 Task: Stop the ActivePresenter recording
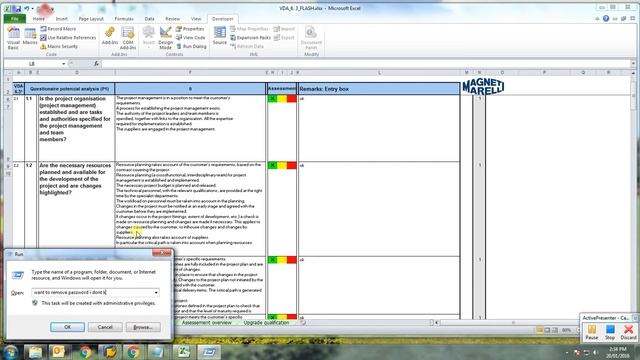(x=610, y=331)
